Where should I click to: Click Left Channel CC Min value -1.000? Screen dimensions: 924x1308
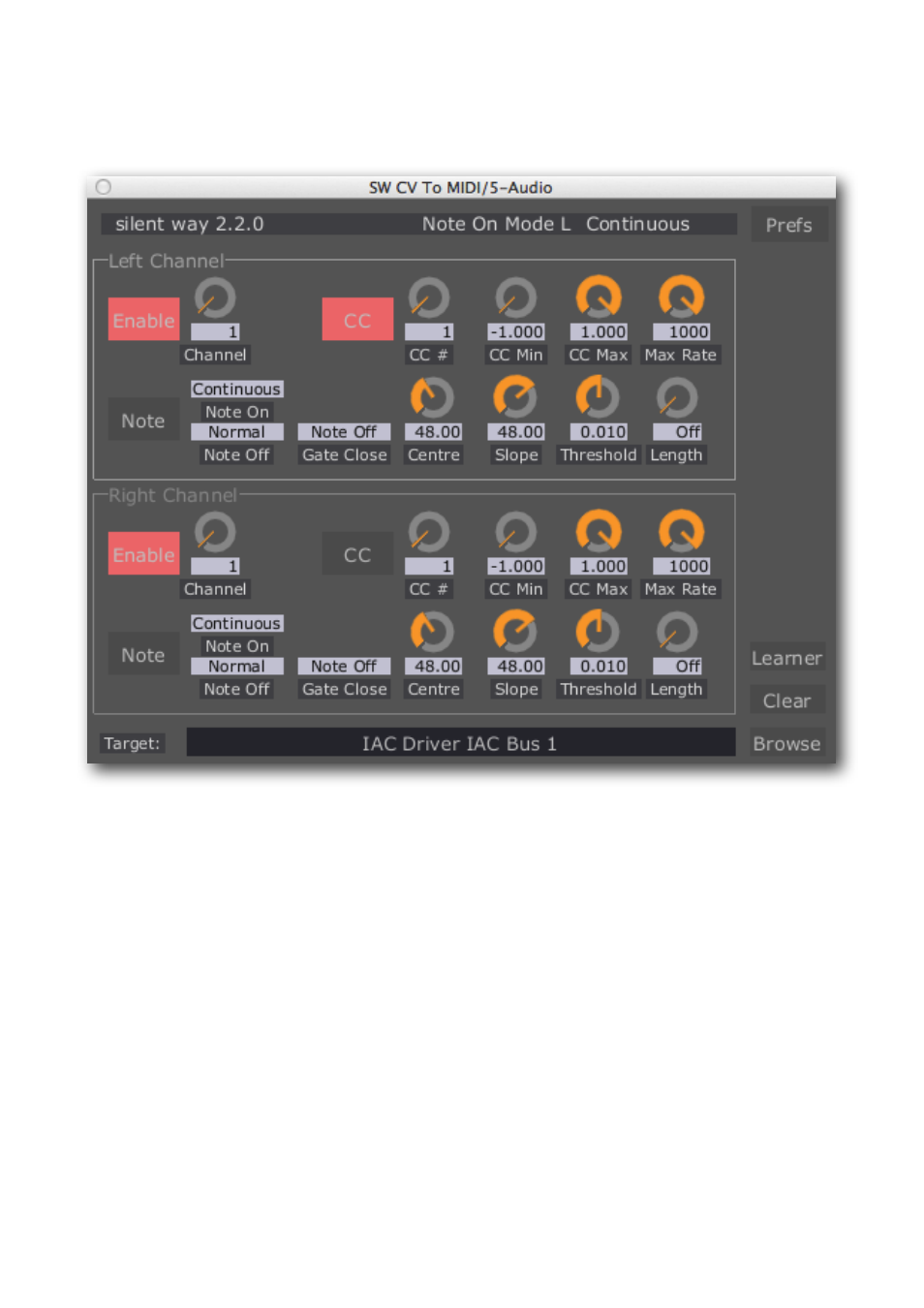tap(516, 331)
